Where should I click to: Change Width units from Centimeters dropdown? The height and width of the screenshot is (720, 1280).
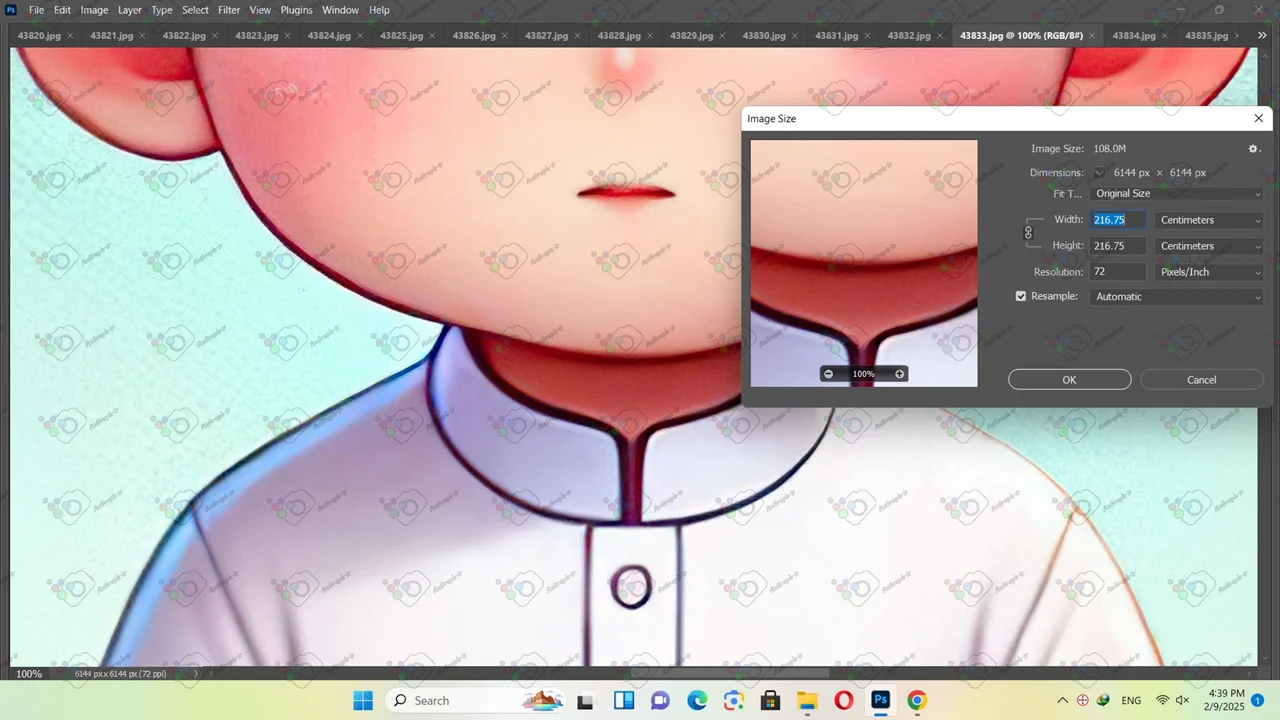click(x=1209, y=220)
